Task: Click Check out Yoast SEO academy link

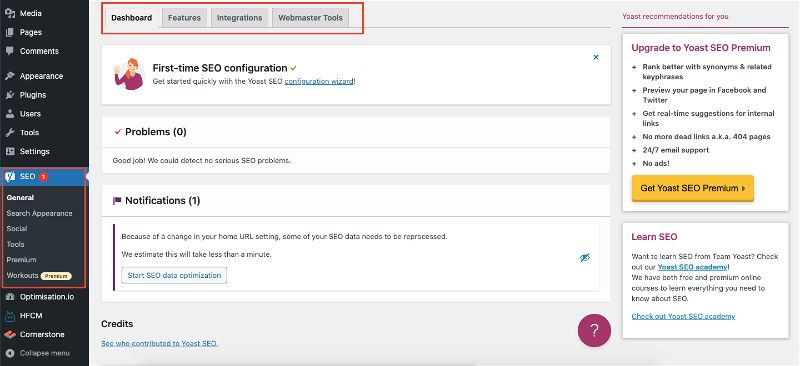Action: pyautogui.click(x=683, y=316)
